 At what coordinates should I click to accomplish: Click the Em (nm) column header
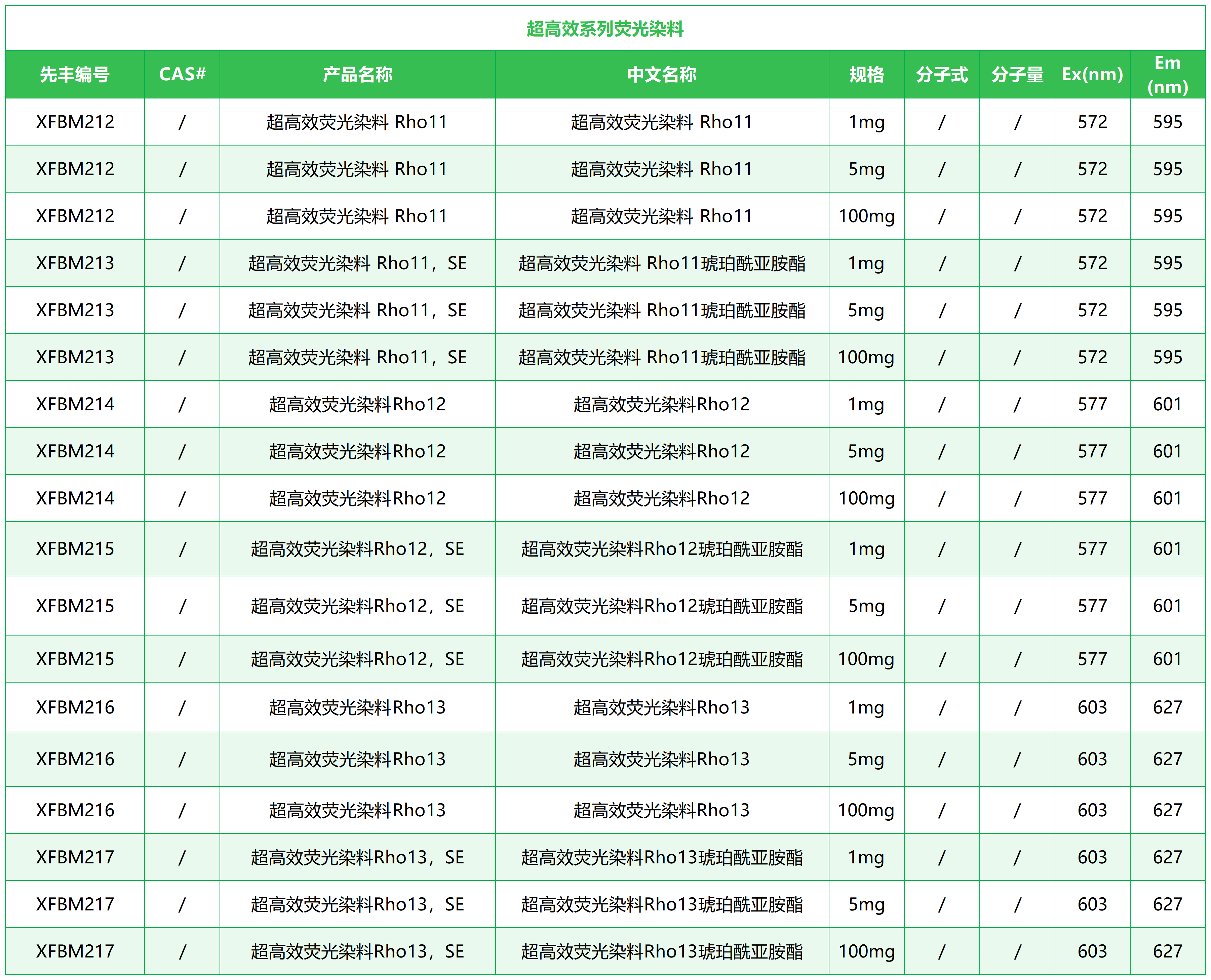pos(1168,74)
